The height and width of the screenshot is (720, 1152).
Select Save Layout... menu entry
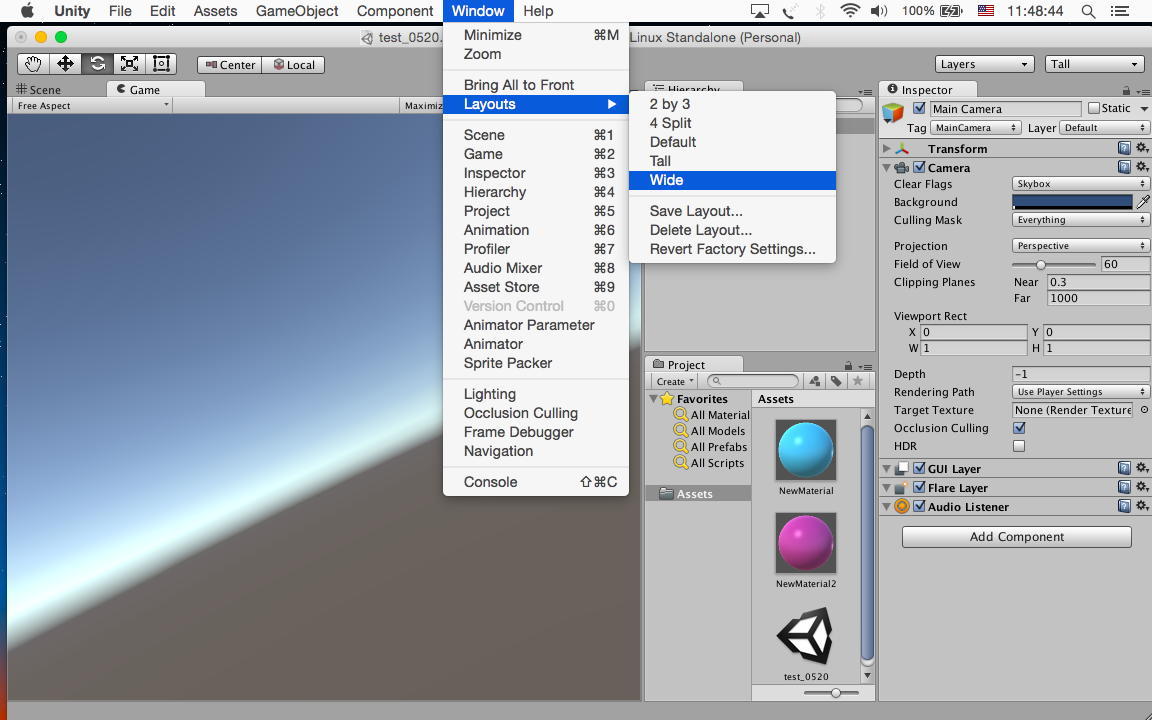732,211
